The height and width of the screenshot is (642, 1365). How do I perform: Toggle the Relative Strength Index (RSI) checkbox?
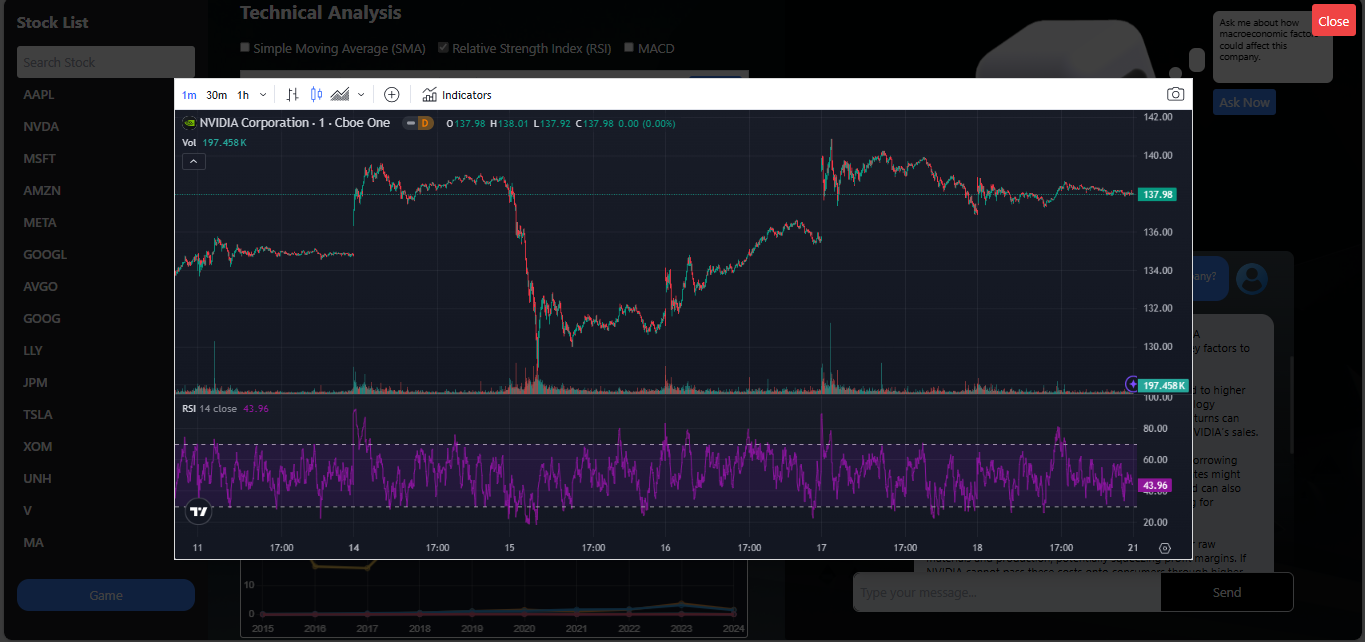(x=444, y=47)
